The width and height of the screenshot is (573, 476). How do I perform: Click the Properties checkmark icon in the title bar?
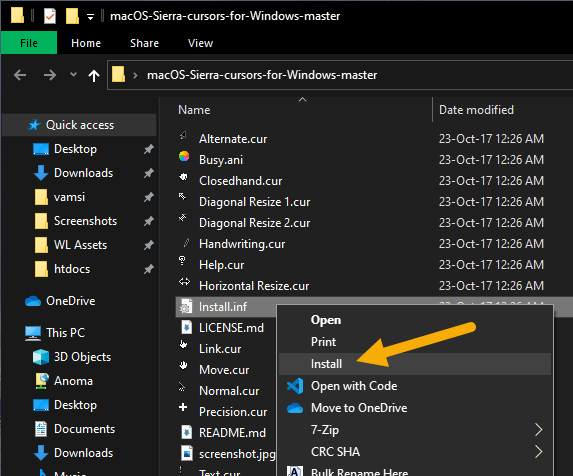(x=50, y=16)
